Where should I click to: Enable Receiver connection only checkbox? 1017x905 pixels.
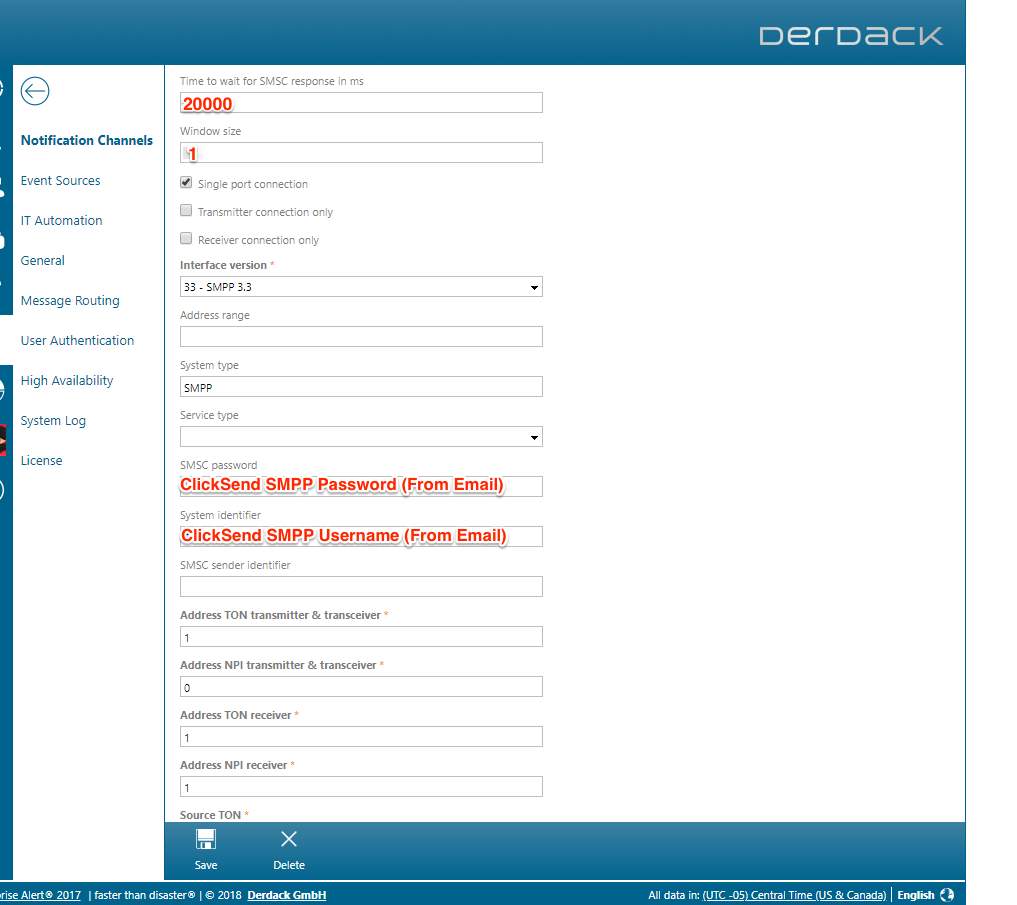(186, 238)
